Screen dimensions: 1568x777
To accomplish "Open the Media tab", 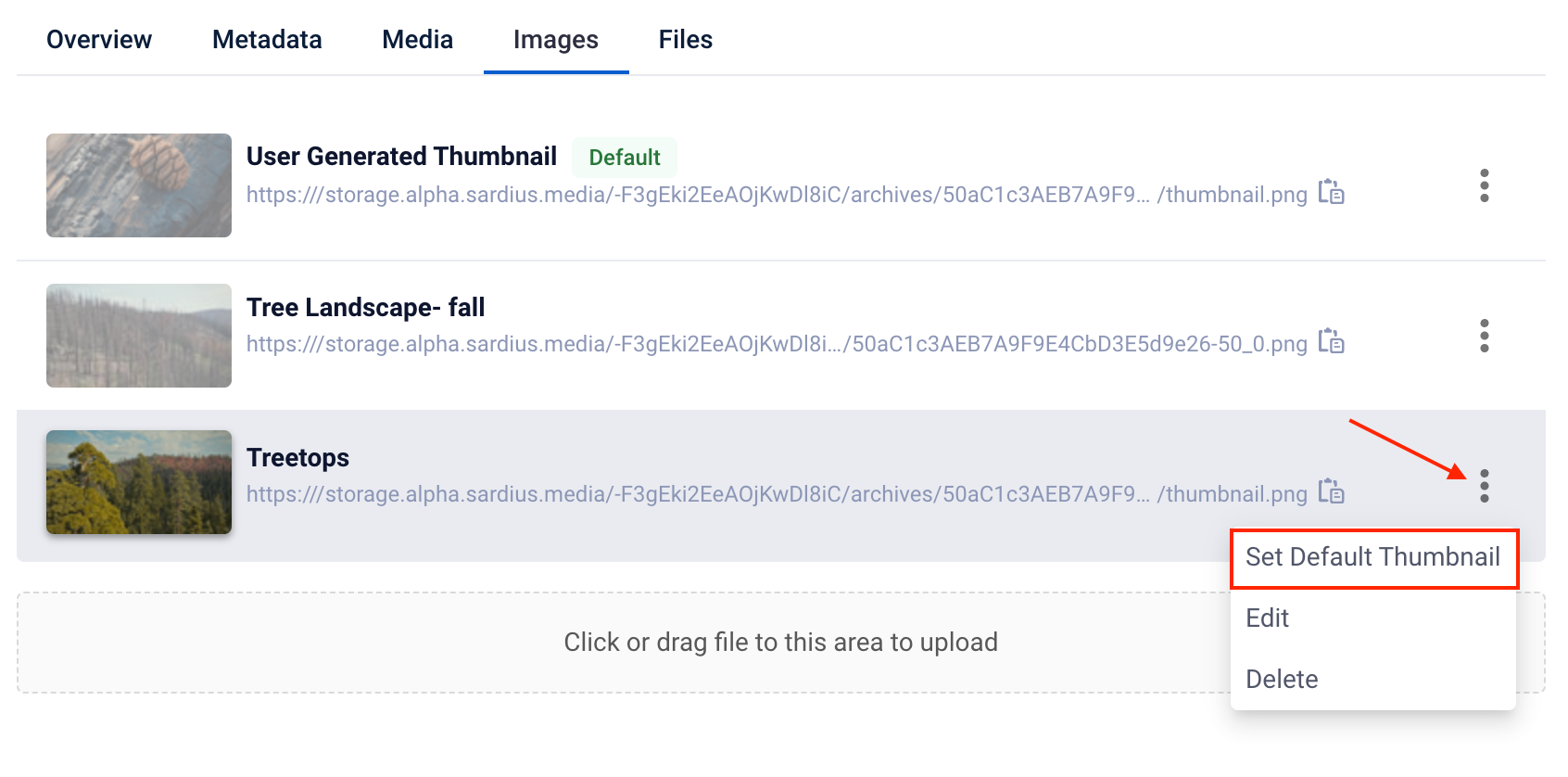I will tap(417, 40).
